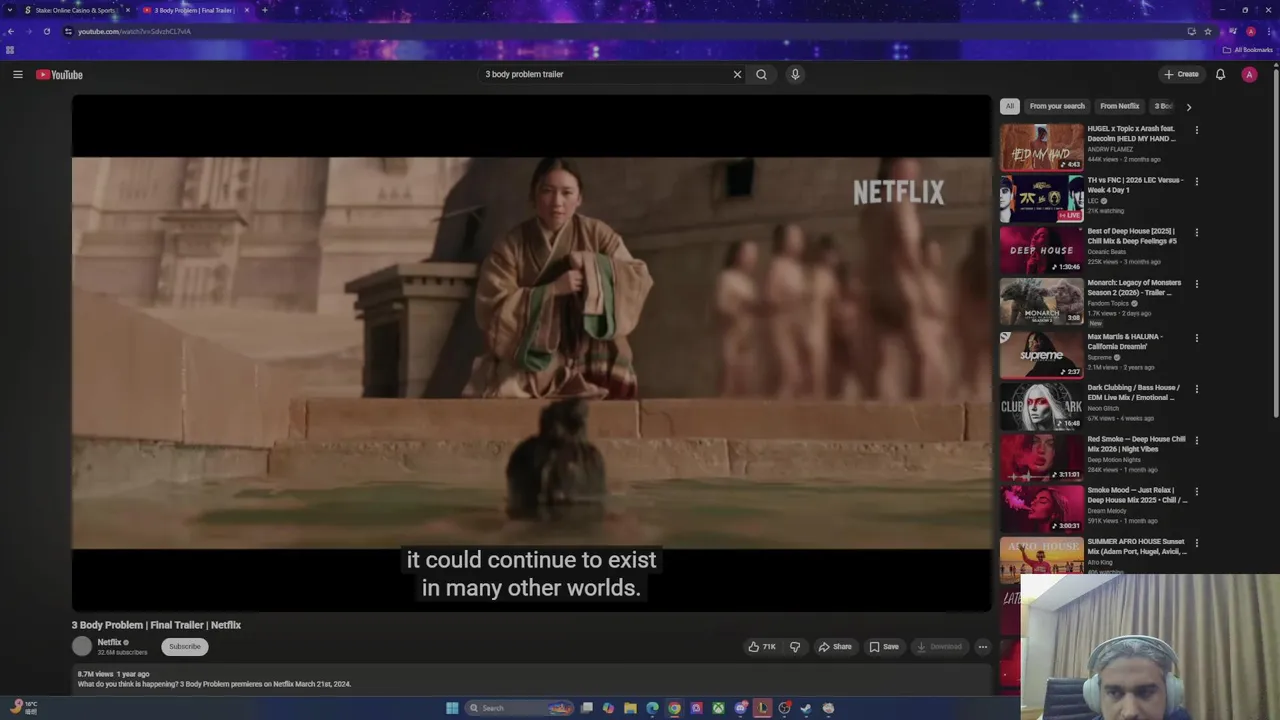Open menu for TH vs FNC video

tap(1196, 182)
